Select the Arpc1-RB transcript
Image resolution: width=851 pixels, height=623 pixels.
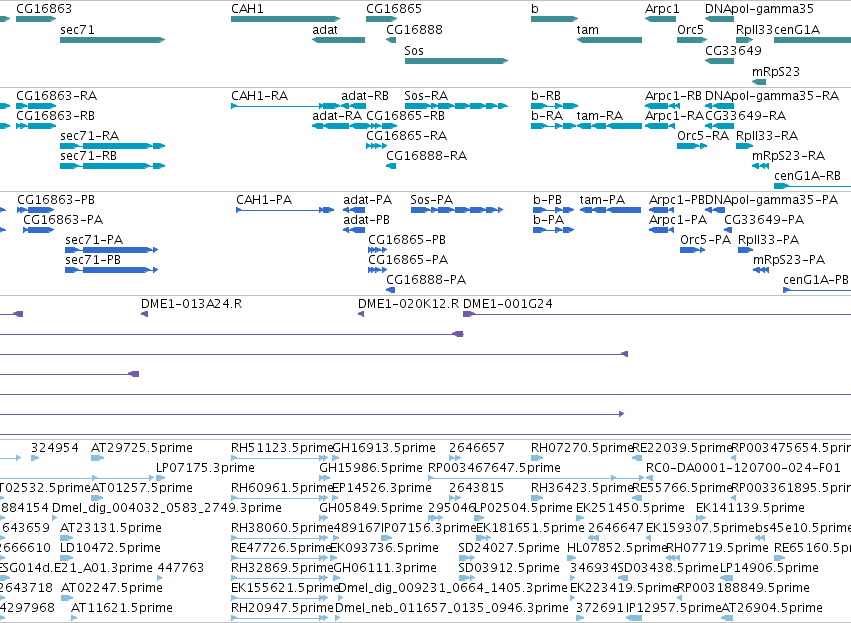(x=662, y=106)
